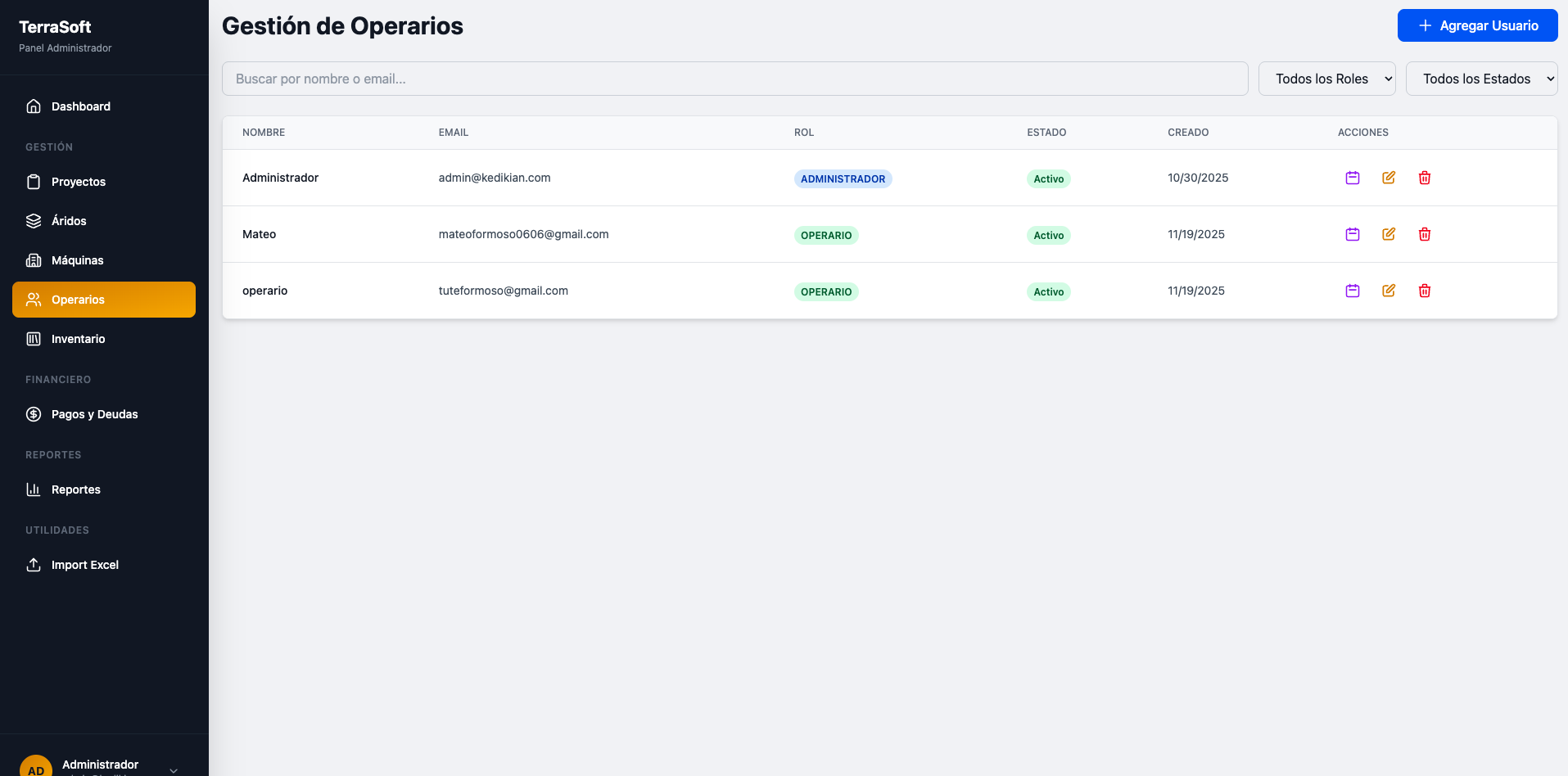Expand the Administrador profile menu chevron

coord(173,769)
